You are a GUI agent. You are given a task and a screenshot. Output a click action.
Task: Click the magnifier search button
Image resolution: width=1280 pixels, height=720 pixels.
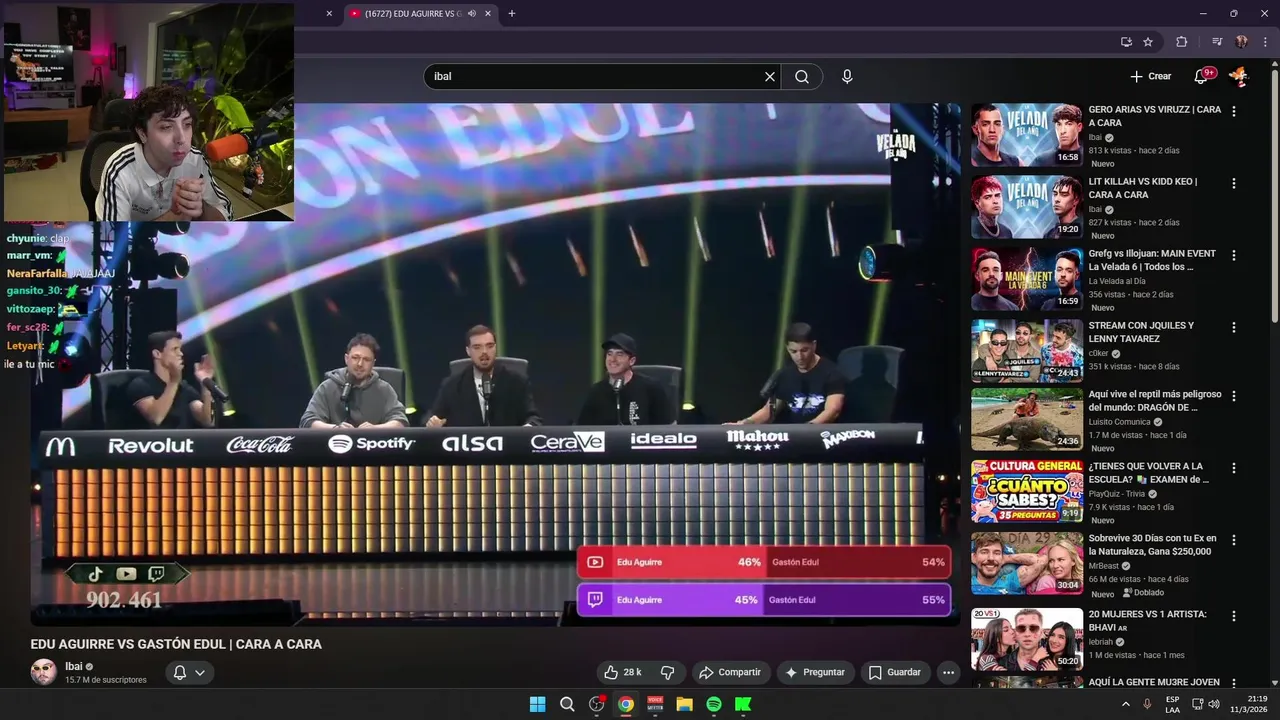802,76
